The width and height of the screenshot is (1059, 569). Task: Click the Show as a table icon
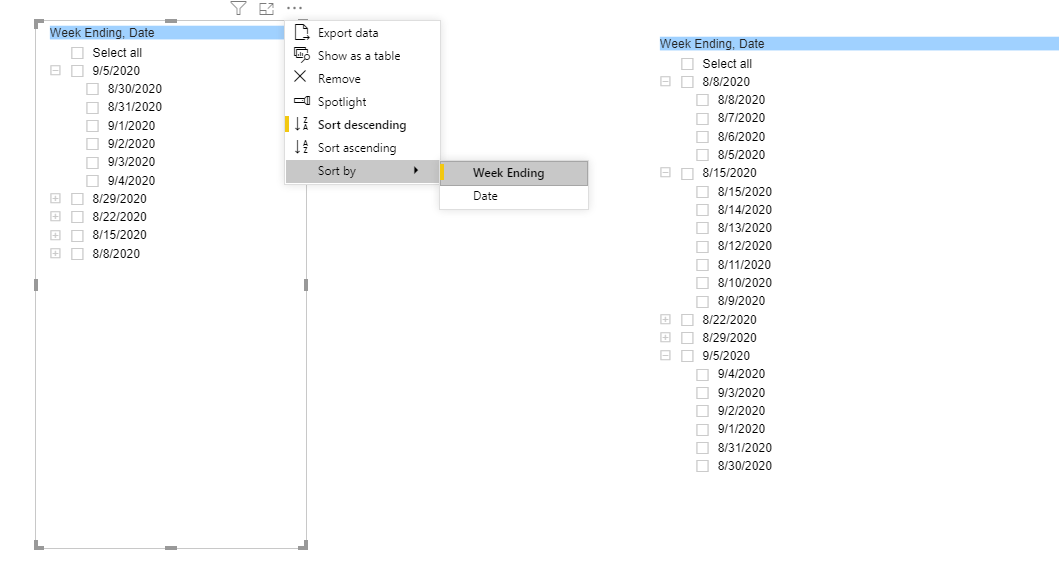coord(301,55)
